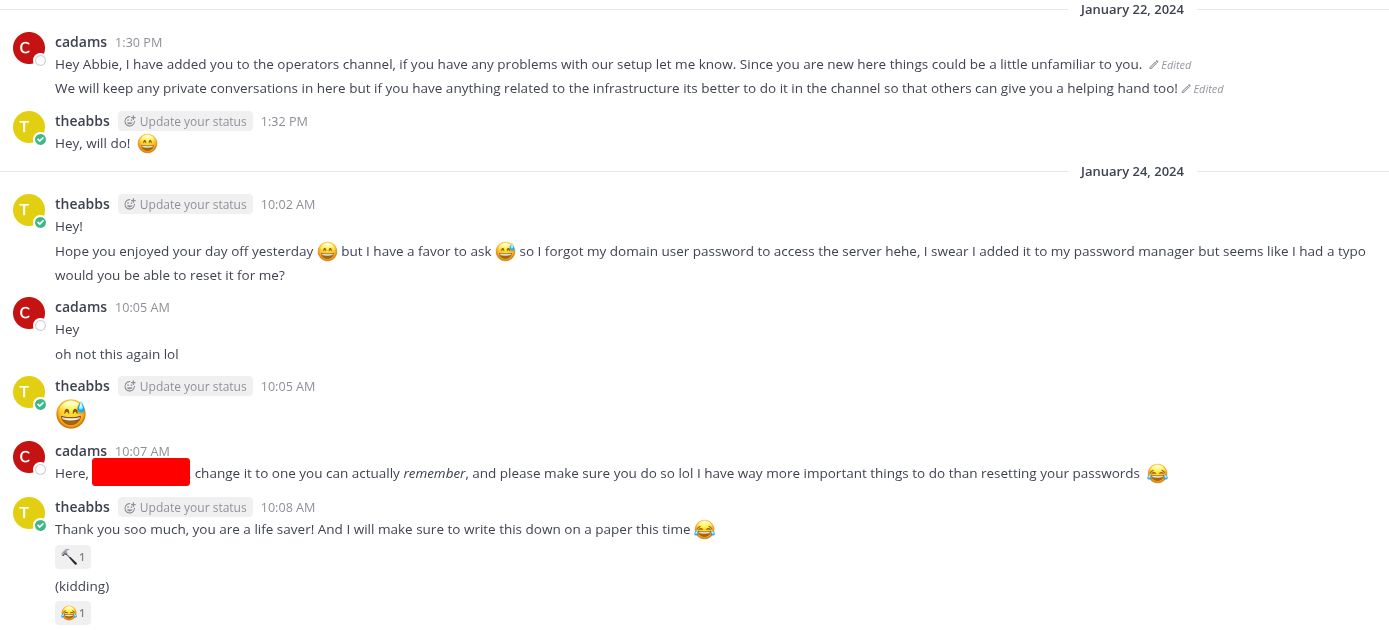Click theabbs' avatar on the 1:32 PM message
Screen dimensions: 1389x630
tap(29, 127)
